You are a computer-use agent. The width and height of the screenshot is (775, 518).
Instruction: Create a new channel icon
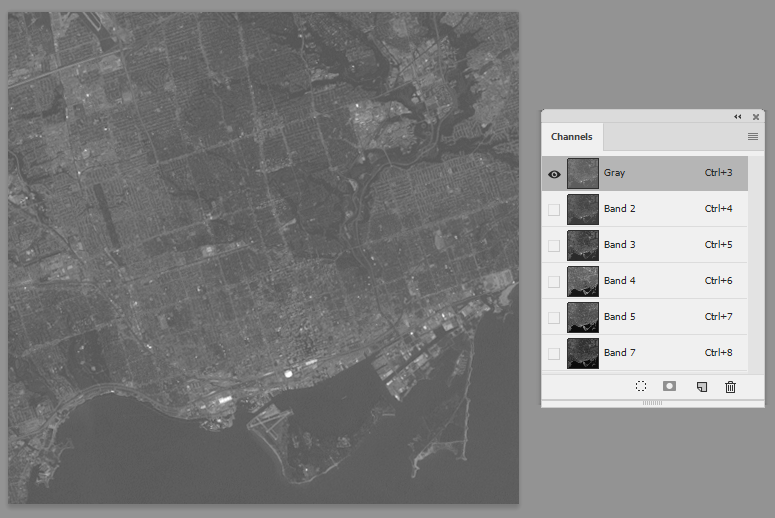point(701,387)
